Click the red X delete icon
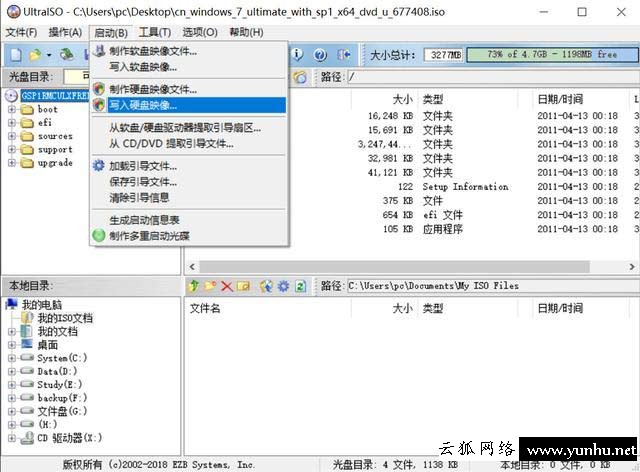640x472 pixels. [x=227, y=286]
